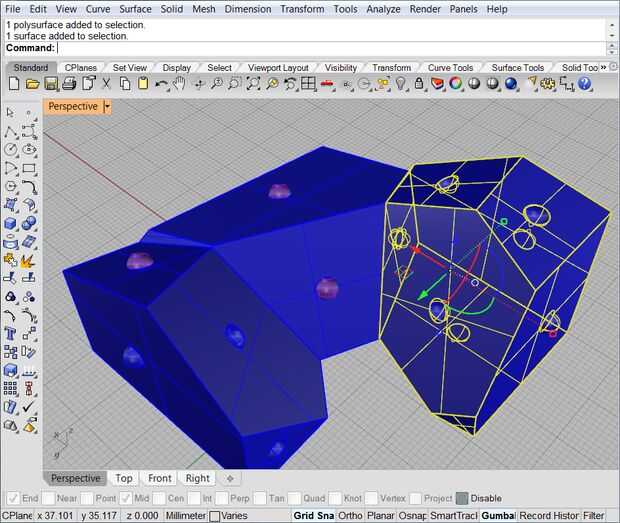Click the New file icon
Image resolution: width=620 pixels, height=523 pixels.
(x=14, y=84)
